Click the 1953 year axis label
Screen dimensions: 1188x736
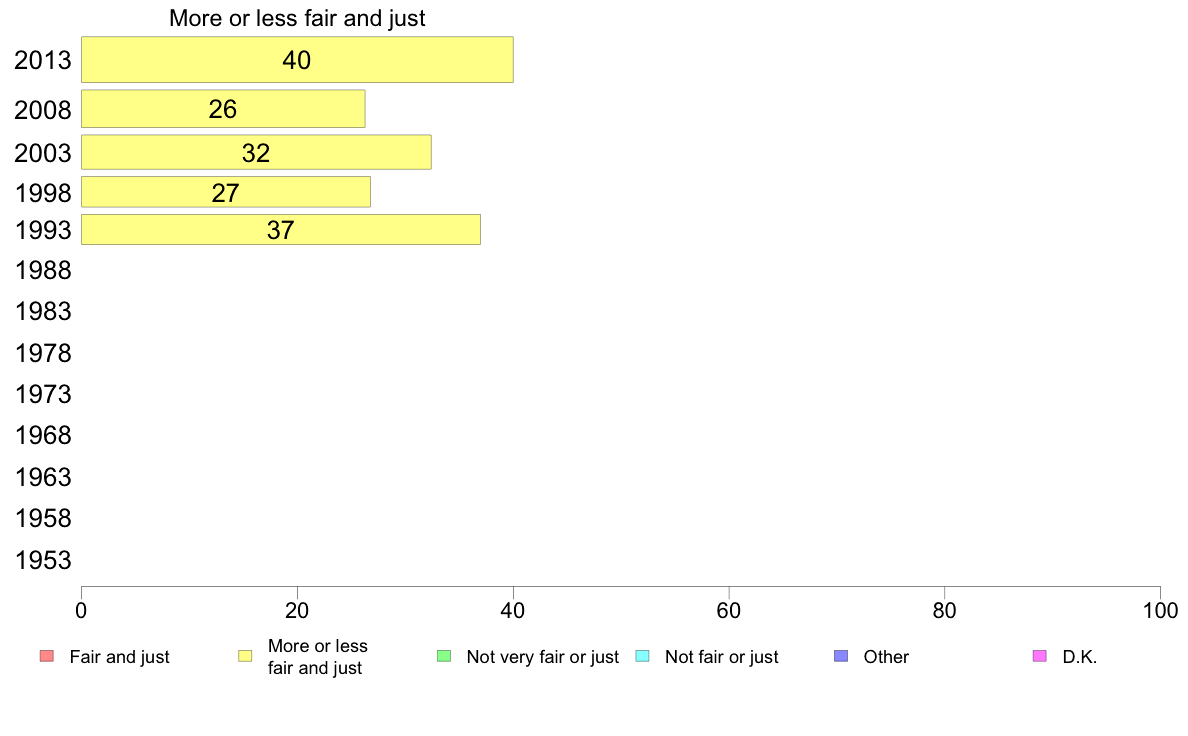click(x=43, y=561)
